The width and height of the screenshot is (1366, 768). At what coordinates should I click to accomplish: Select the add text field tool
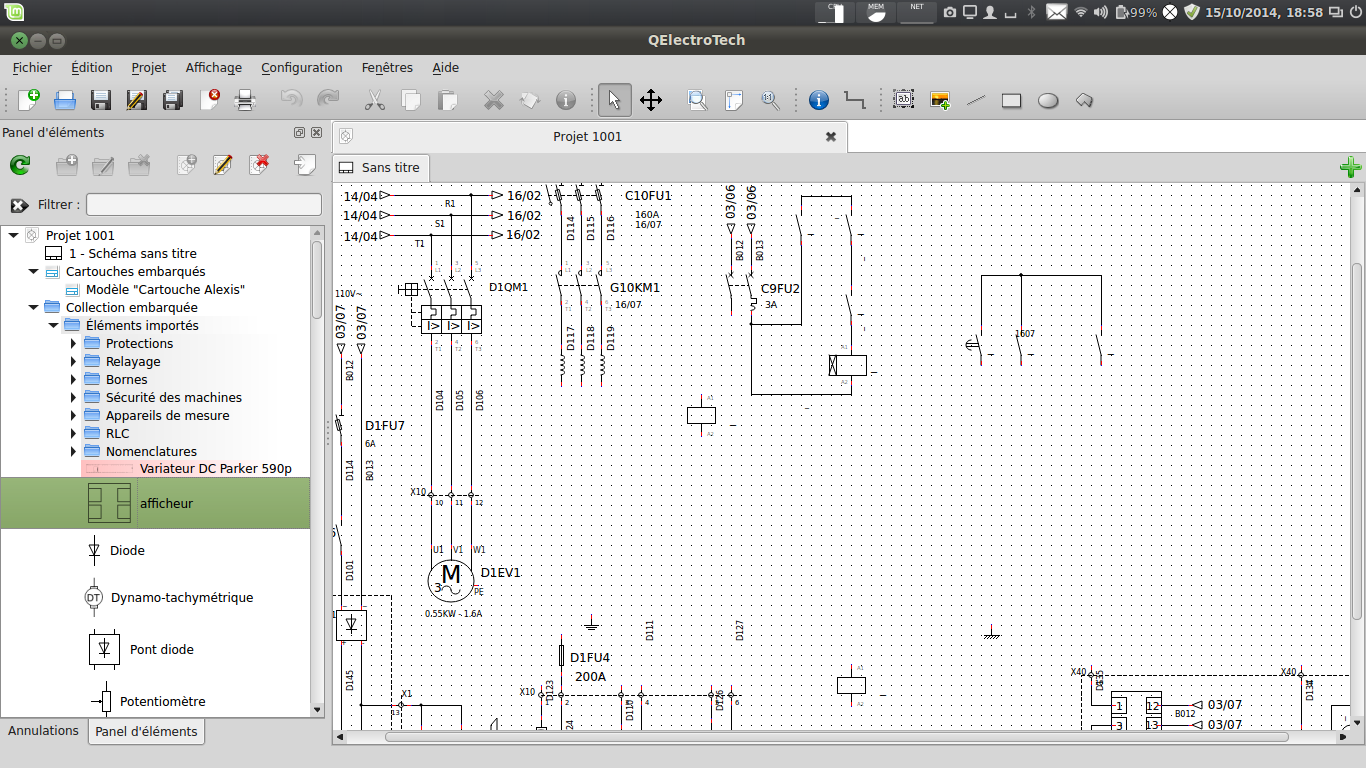click(x=904, y=100)
